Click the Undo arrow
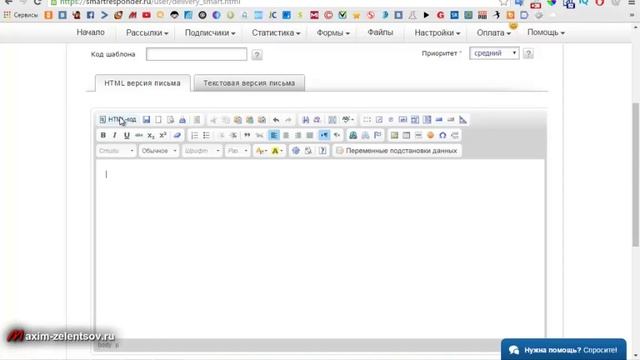The height and width of the screenshot is (360, 640). [276, 120]
